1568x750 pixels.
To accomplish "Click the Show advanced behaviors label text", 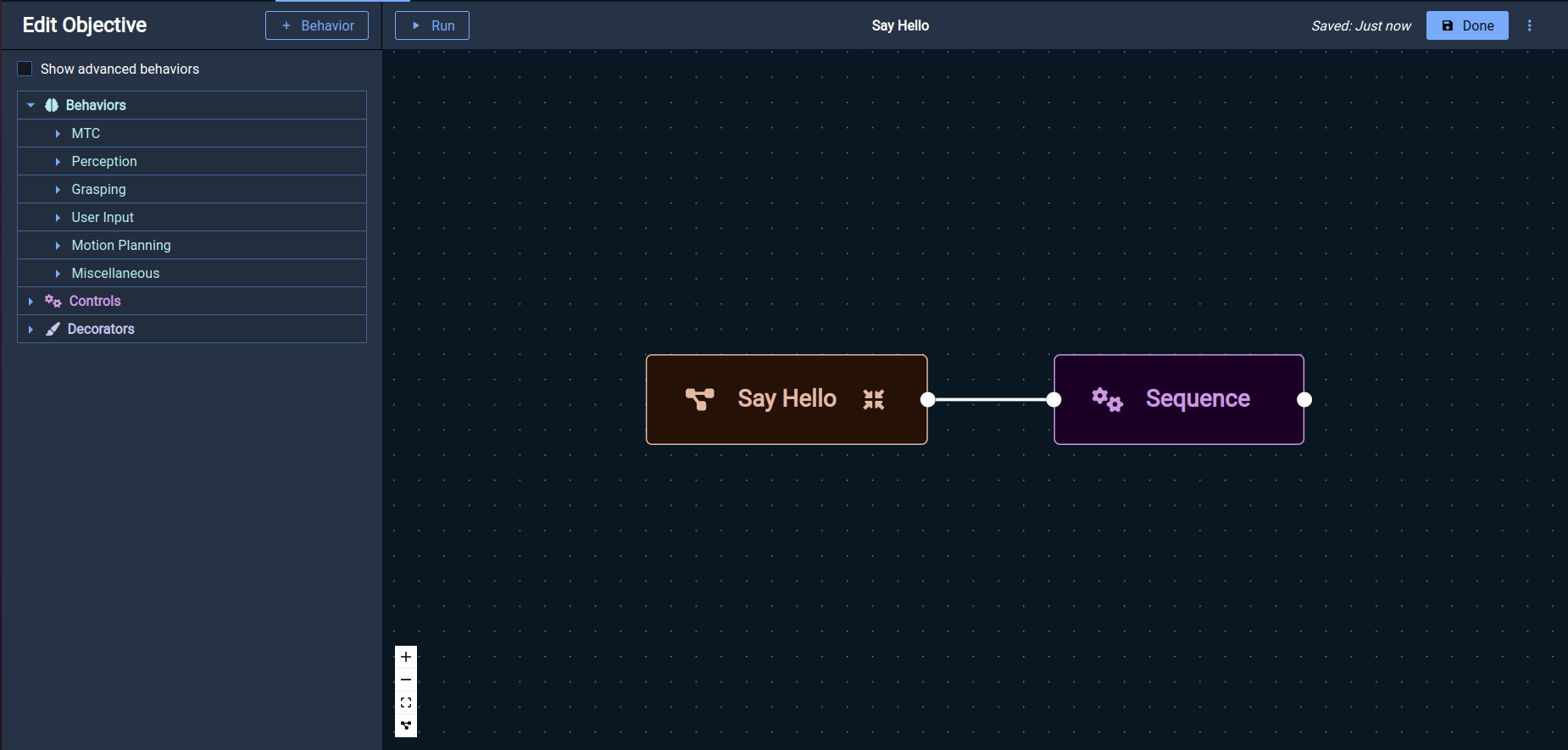I will (120, 69).
